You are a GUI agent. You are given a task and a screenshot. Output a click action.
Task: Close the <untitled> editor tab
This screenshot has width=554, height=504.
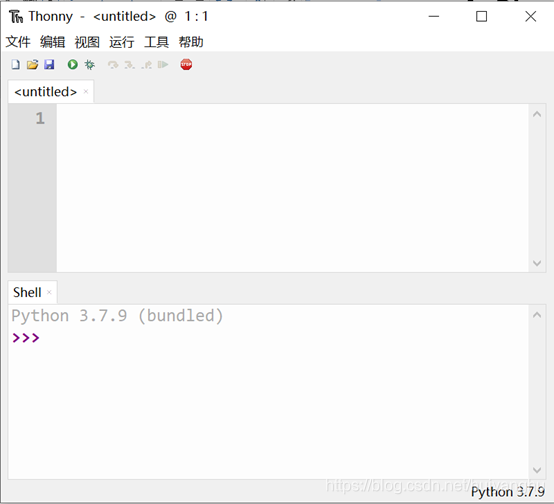(x=86, y=92)
